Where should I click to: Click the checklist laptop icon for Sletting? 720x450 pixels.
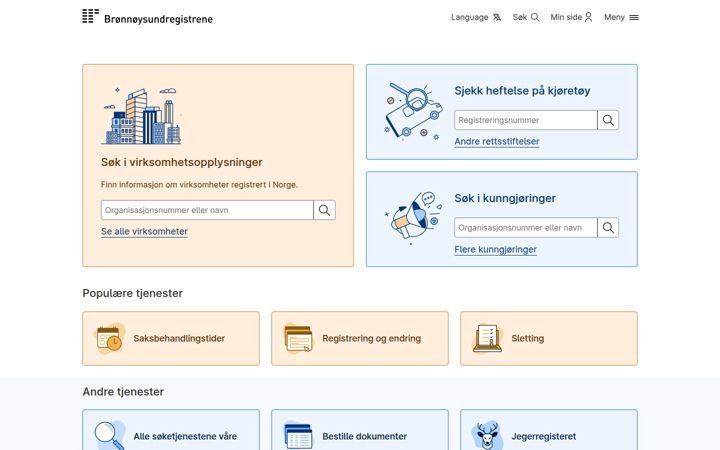click(488, 338)
